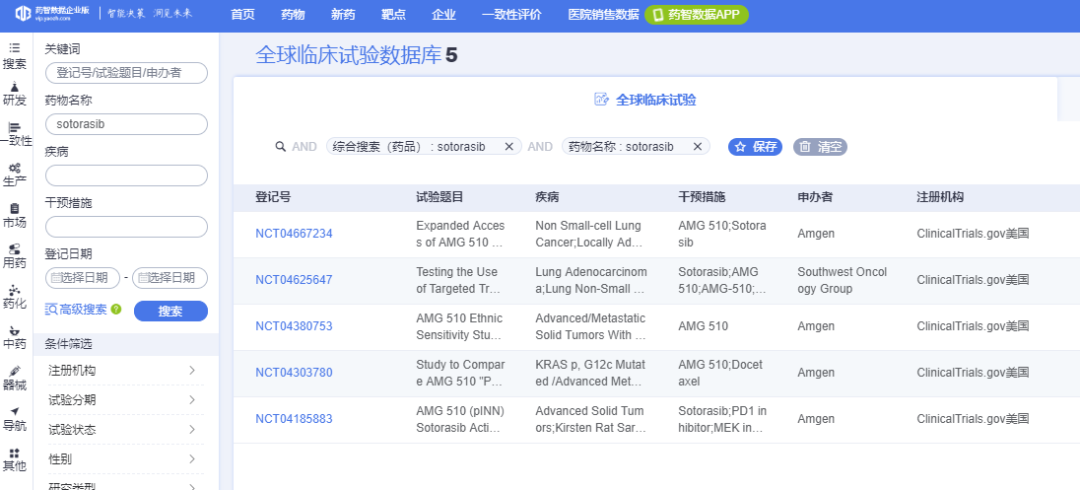Click the 全球临床试验 tab title
Screen dimensions: 1080x490
656,100
